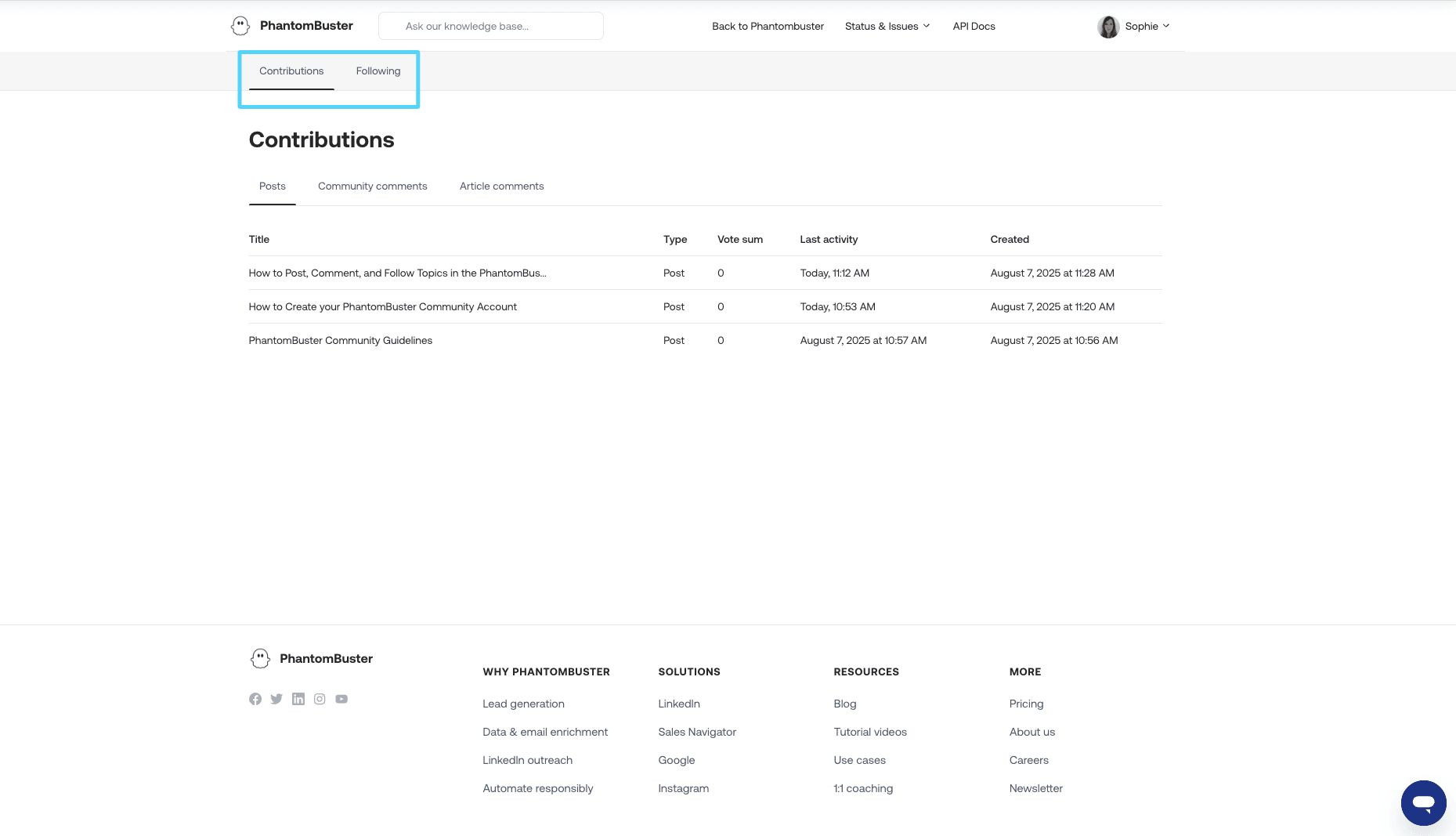Focus the Ask our knowledge base search field
The height and width of the screenshot is (836, 1456).
pyautogui.click(x=491, y=26)
